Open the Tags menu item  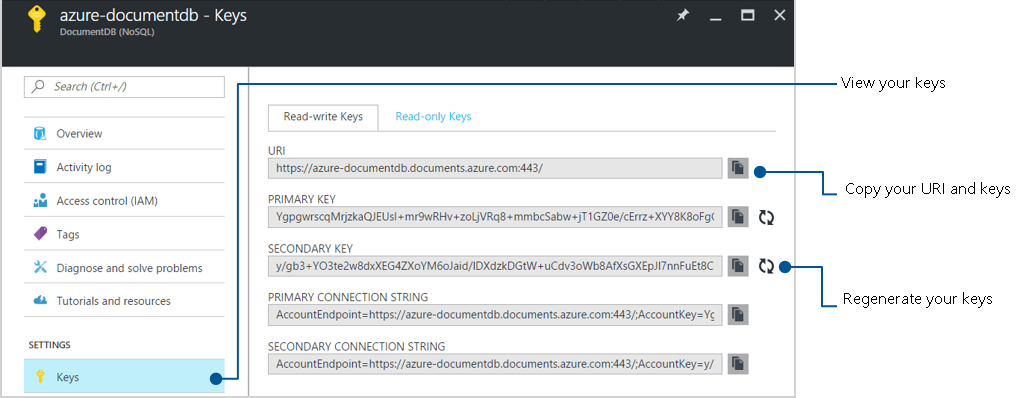[x=124, y=234]
